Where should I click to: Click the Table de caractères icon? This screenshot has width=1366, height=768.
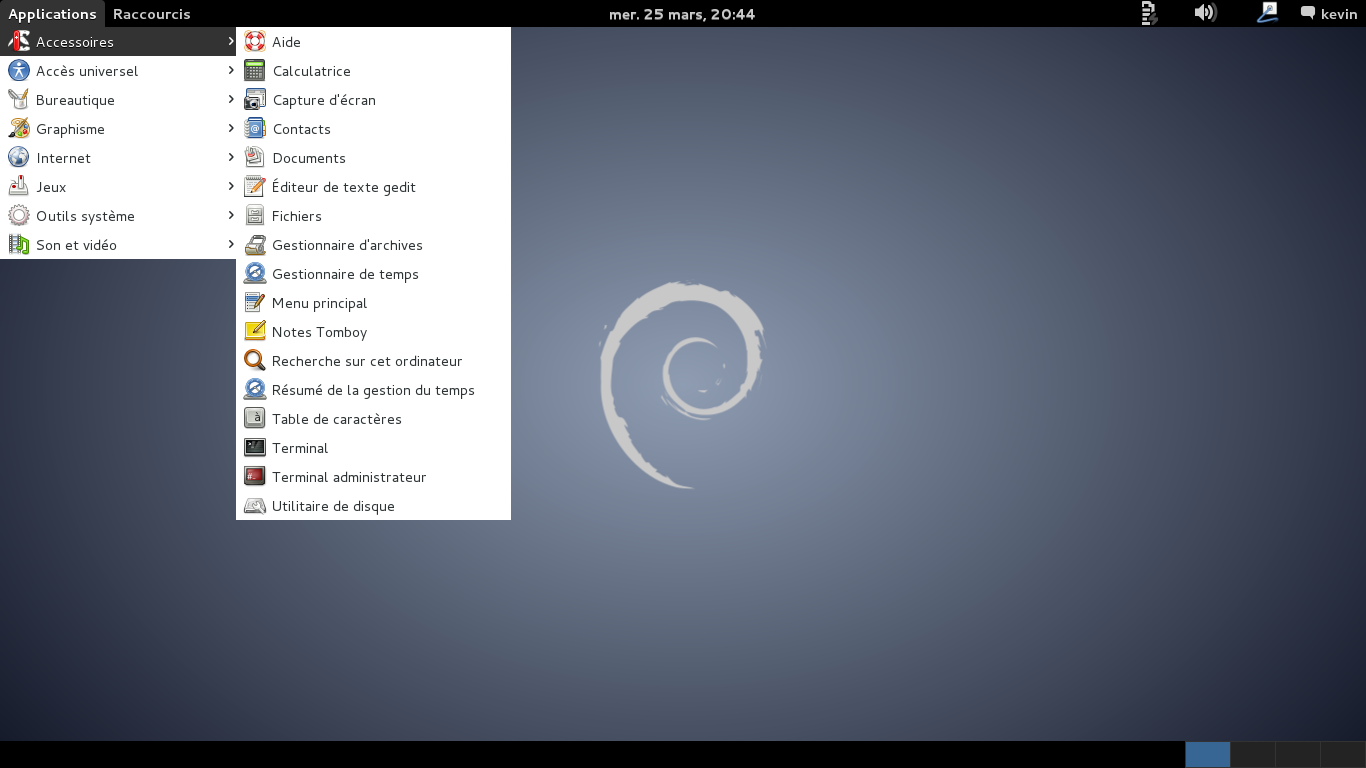coord(255,419)
